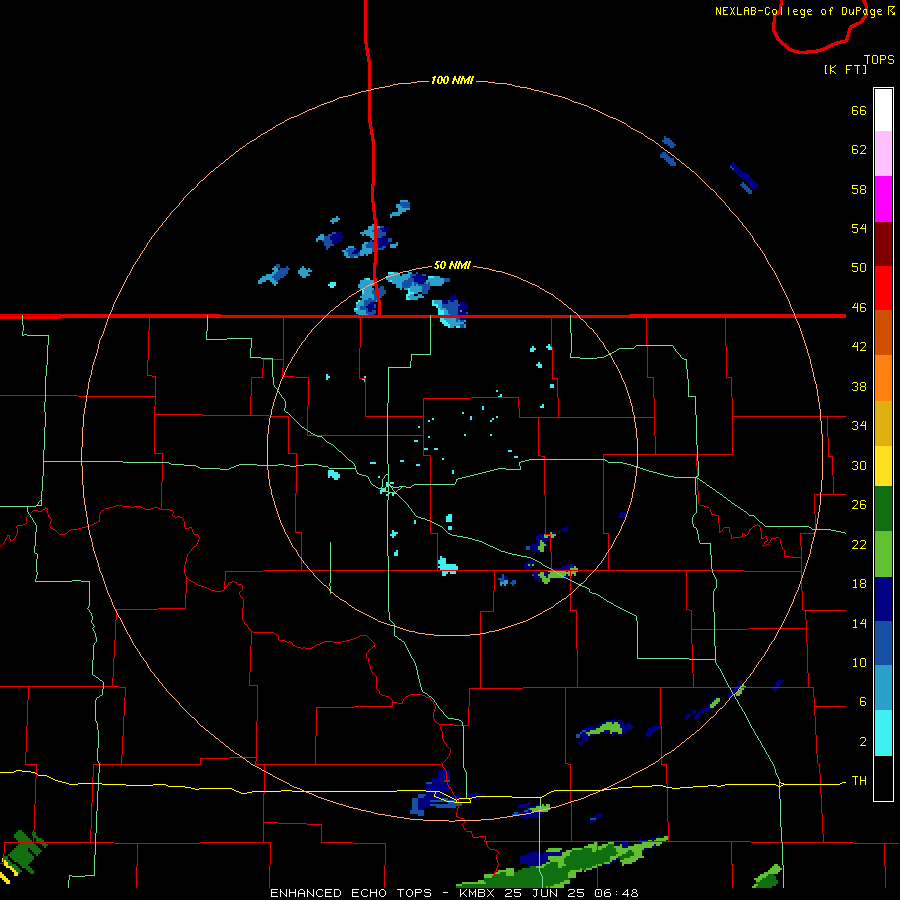This screenshot has width=900, height=900.
Task: Pick the medium blue legend swatch
Action: pyautogui.click(x=883, y=643)
